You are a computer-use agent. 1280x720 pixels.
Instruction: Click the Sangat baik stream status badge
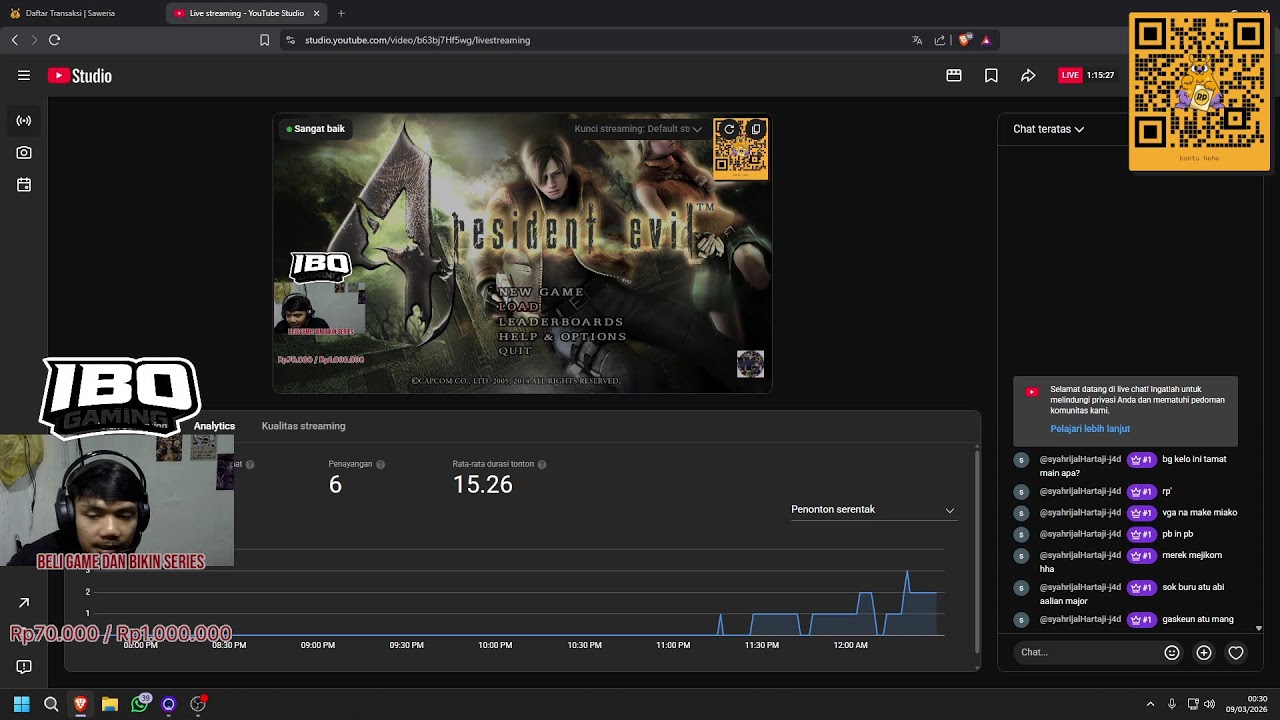tap(316, 129)
